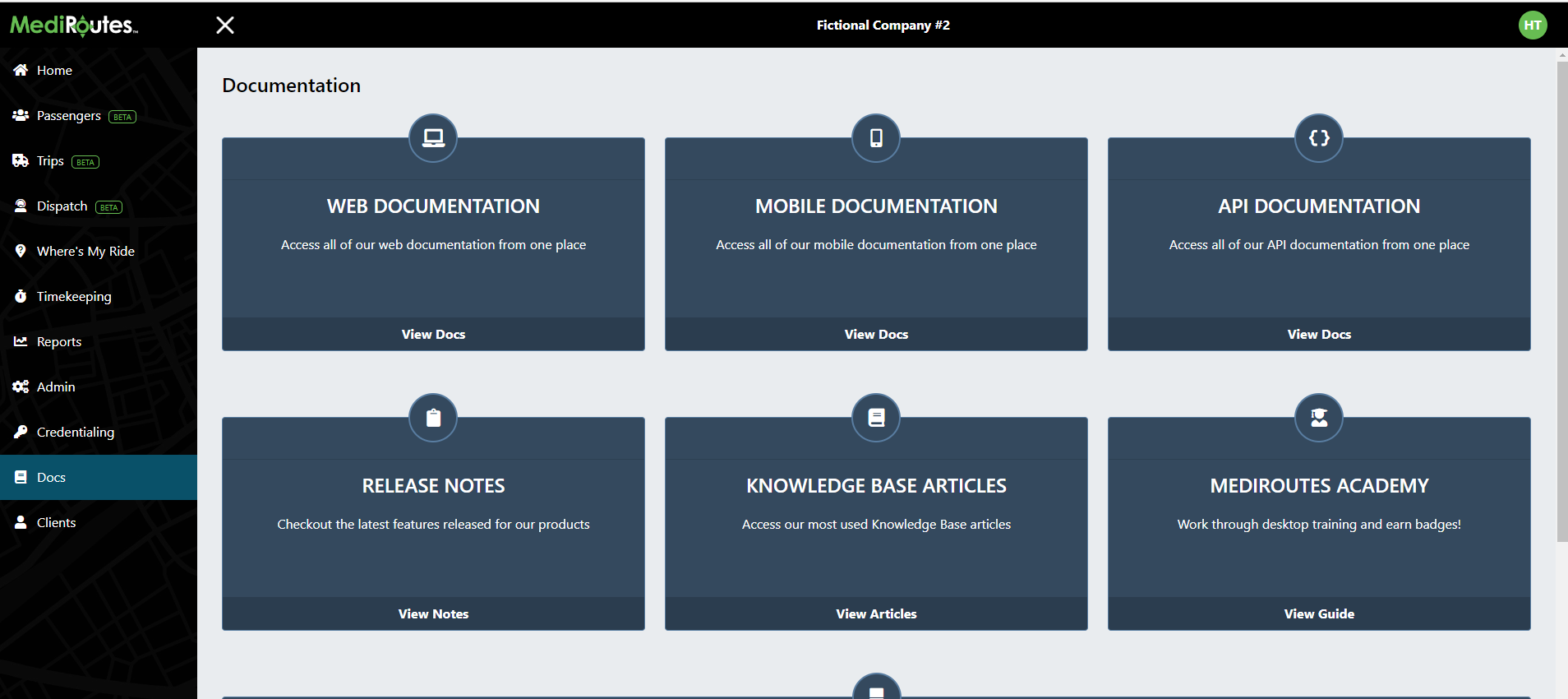The height and width of the screenshot is (699, 1568).
Task: Click the mobile phone icon above Mobile Documentation
Action: point(876,138)
